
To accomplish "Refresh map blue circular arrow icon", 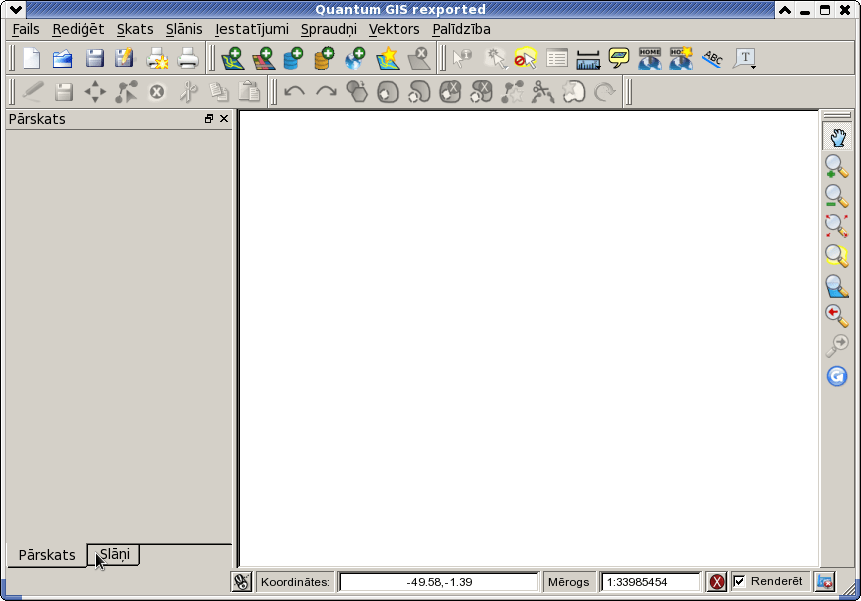I will tap(837, 376).
